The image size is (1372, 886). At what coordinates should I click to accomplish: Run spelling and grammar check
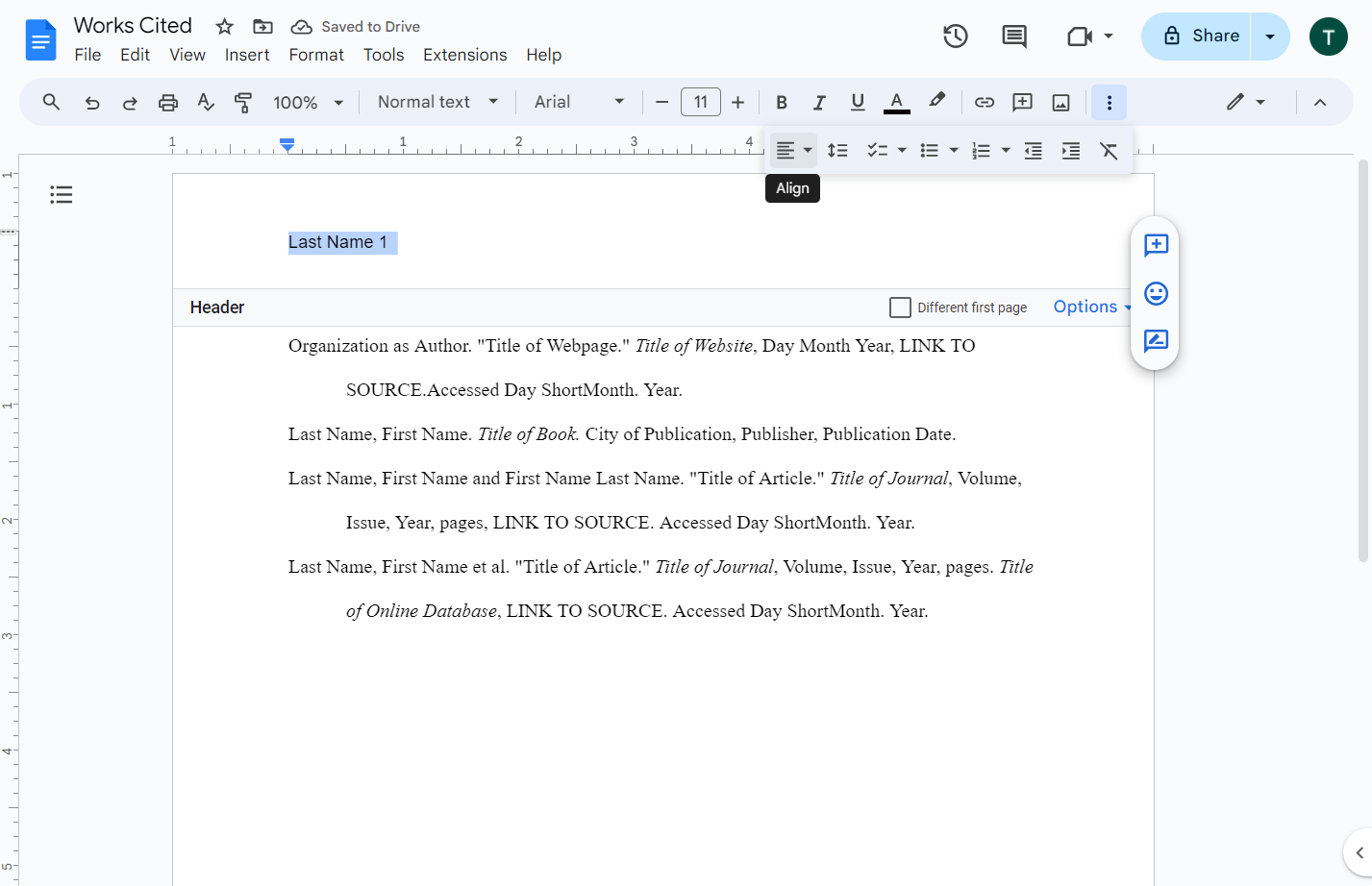(206, 102)
